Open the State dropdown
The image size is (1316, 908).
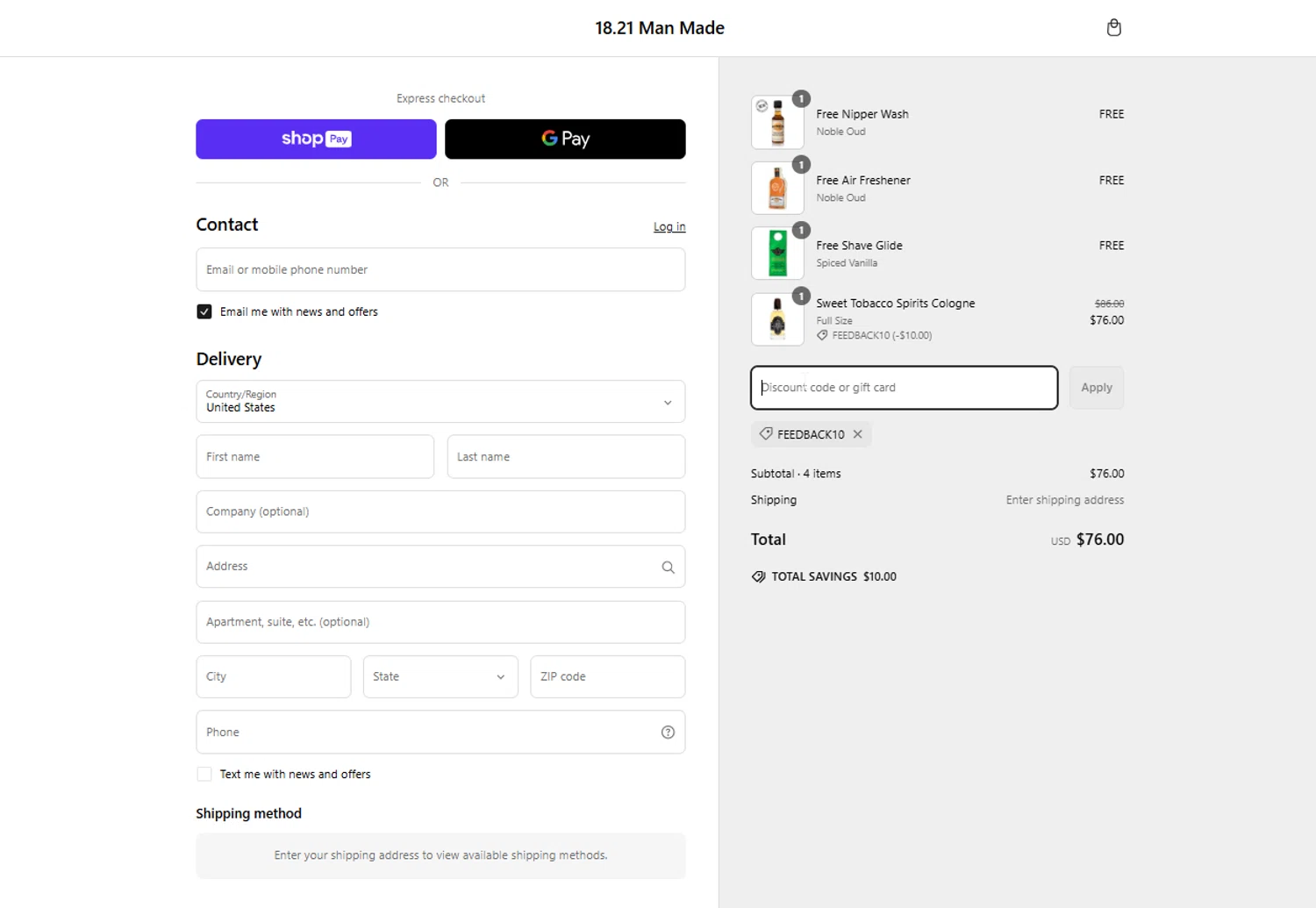coord(440,676)
